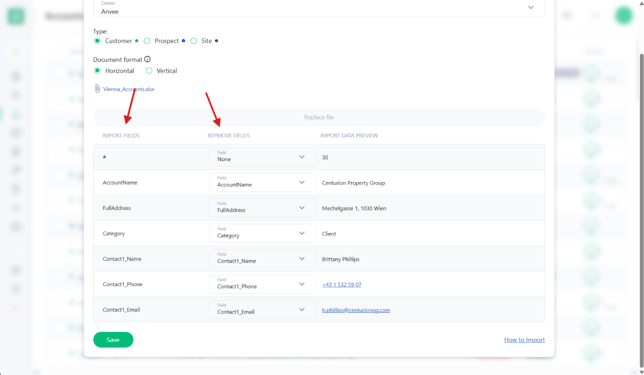Click the FullAddress import field label
The image size is (644, 375).
(x=117, y=208)
